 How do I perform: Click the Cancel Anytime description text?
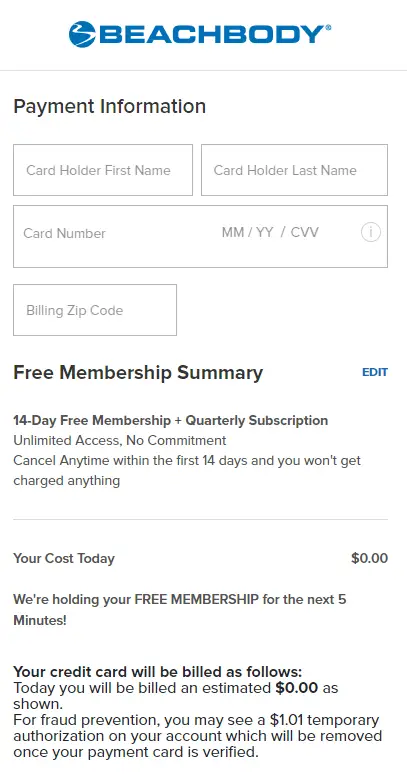click(x=187, y=471)
